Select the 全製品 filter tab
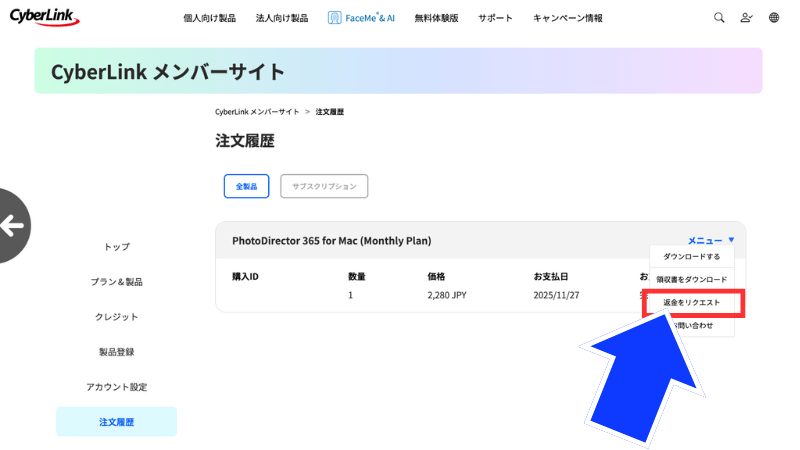 [246, 186]
